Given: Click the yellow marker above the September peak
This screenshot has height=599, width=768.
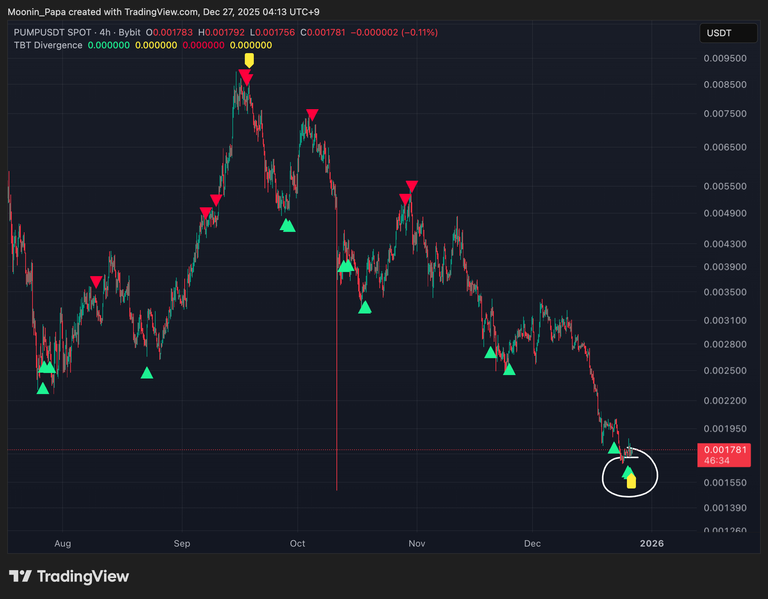Looking at the screenshot, I should (x=249, y=60).
